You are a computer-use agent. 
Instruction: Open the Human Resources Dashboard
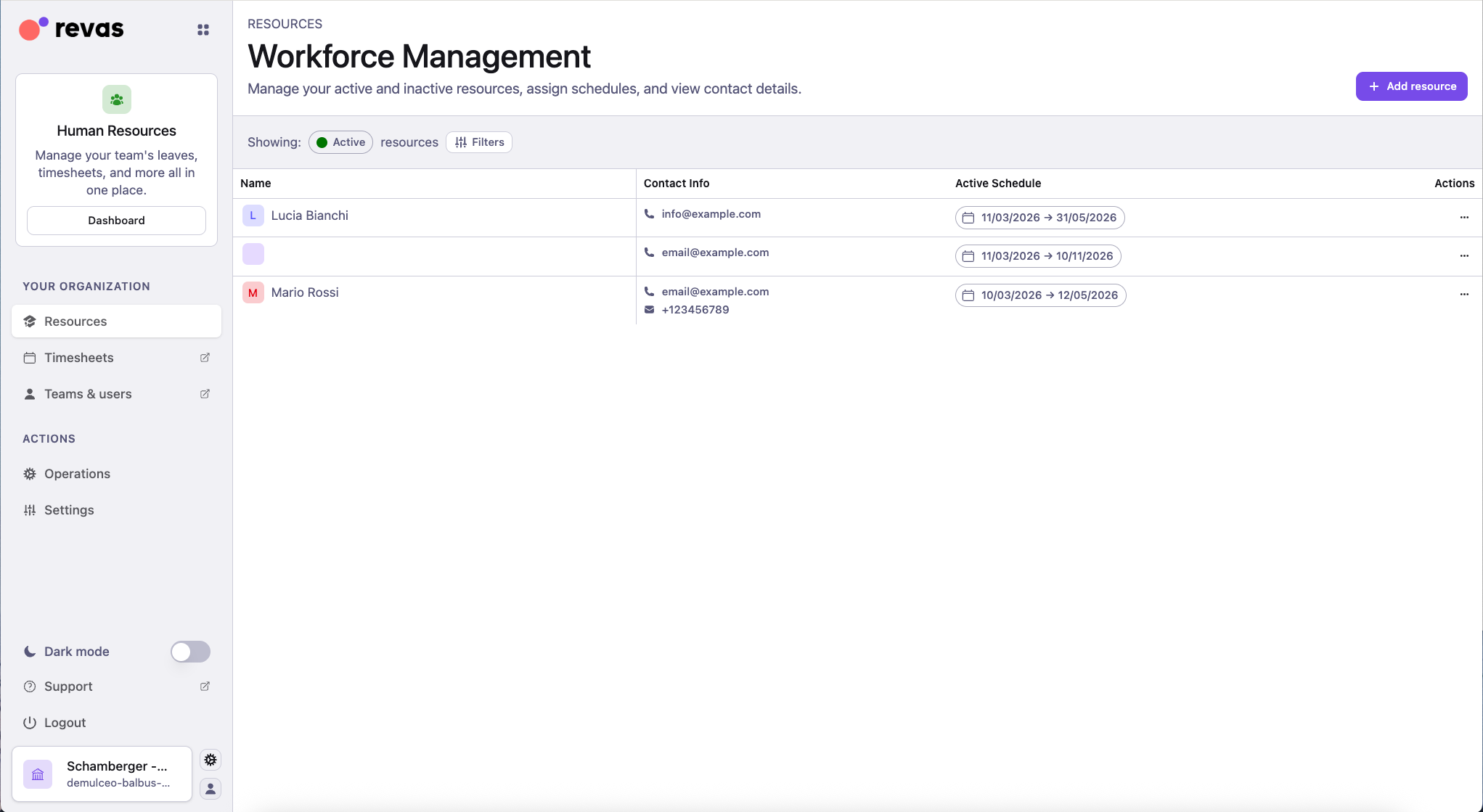116,220
